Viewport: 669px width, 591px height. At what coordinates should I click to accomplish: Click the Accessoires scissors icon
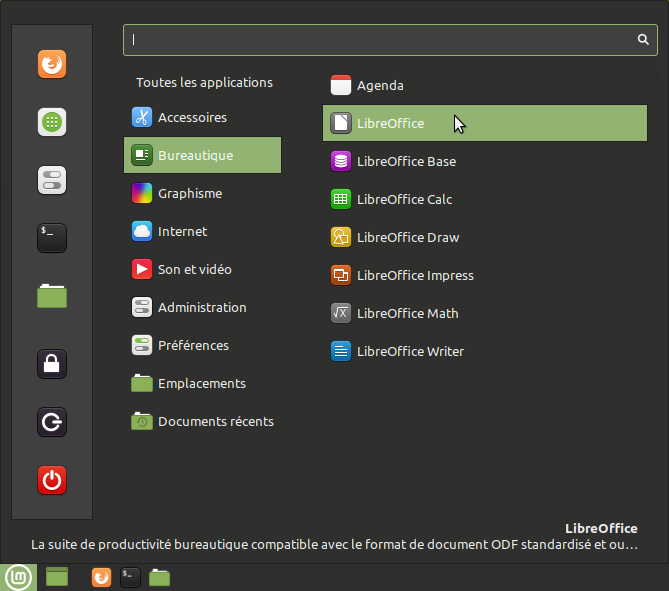click(142, 117)
